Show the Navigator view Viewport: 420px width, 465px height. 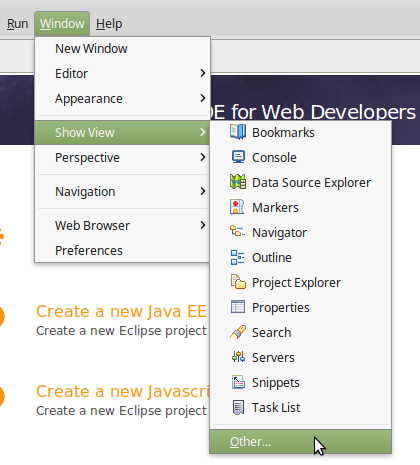coord(300,232)
